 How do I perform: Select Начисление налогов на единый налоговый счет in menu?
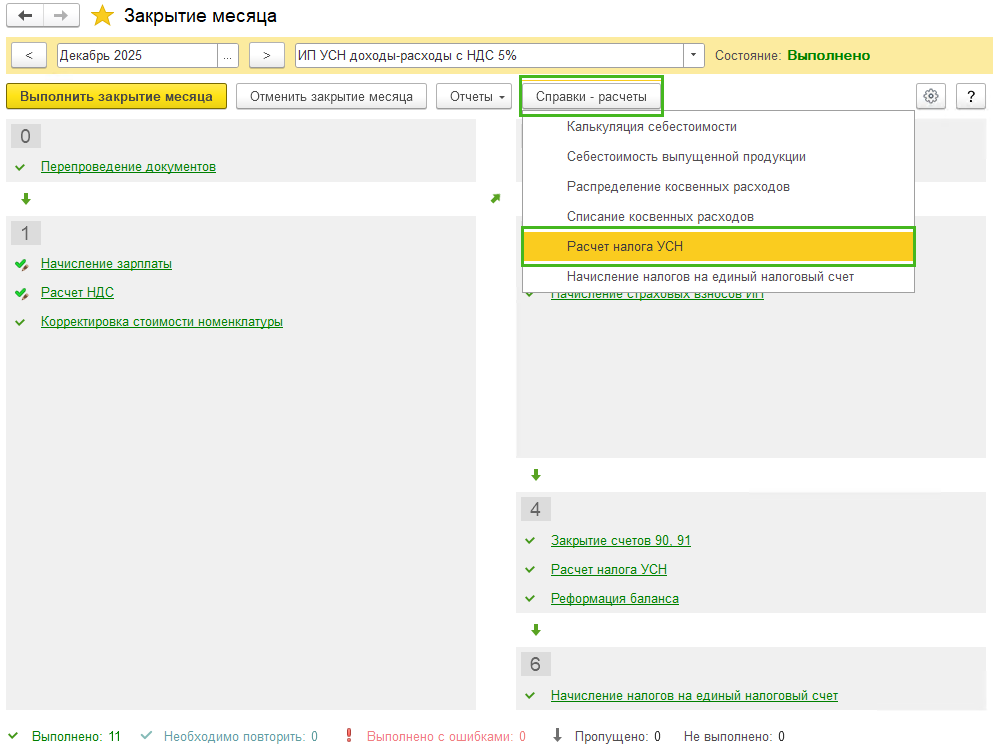[x=718, y=277]
